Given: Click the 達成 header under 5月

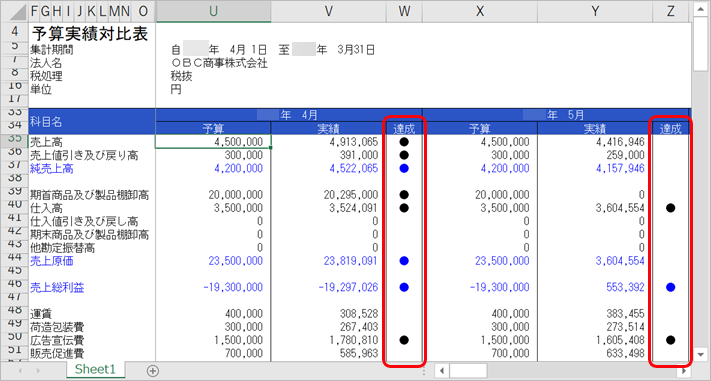Looking at the screenshot, I should tap(671, 128).
